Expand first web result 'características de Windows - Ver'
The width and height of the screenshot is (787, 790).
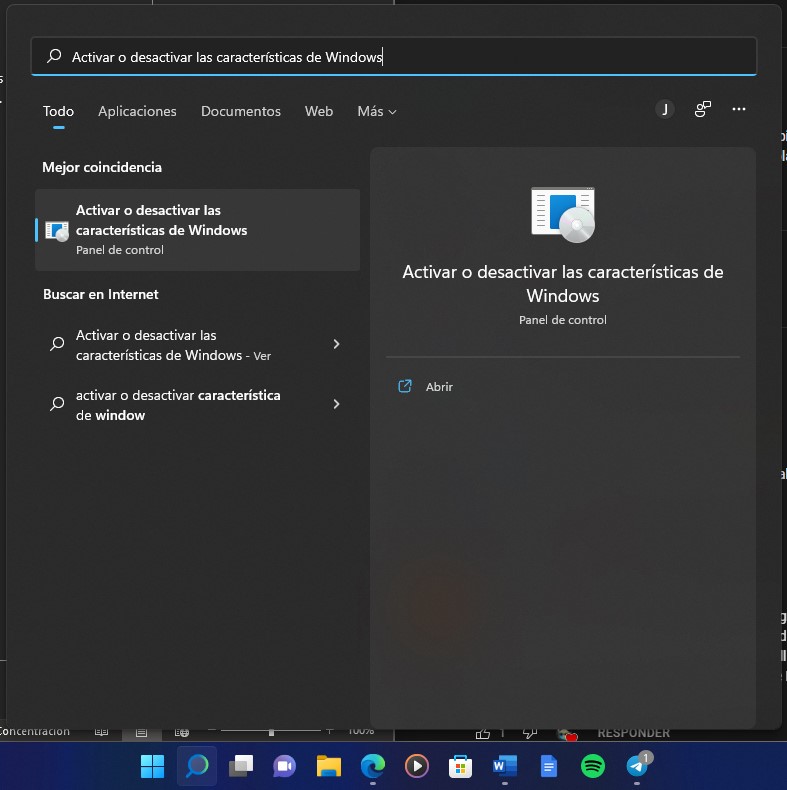point(336,344)
